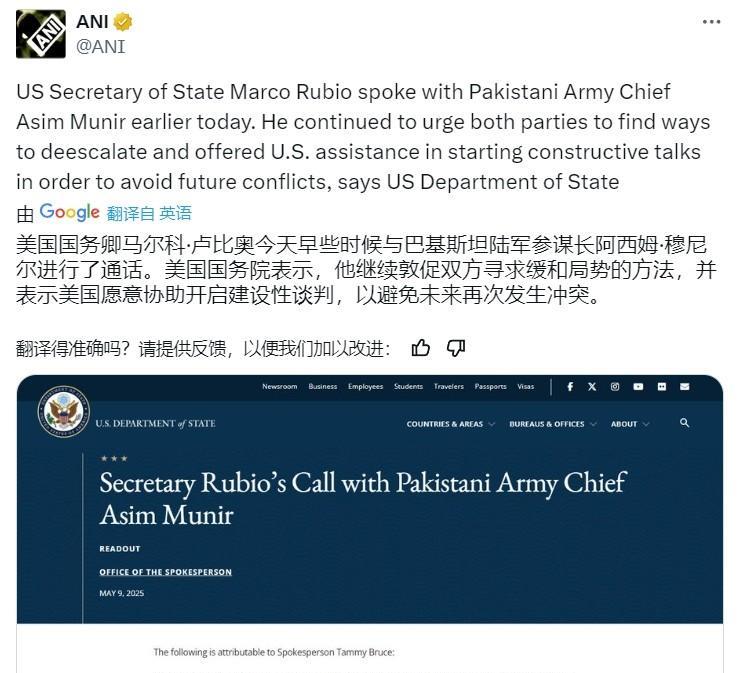Open the three-dot more options menu
Viewport: 744px width, 673px height.
click(711, 22)
